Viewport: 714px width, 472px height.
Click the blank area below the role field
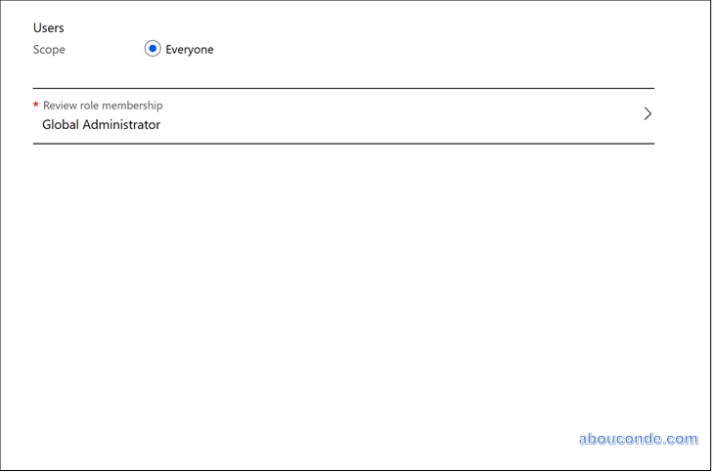point(343,280)
